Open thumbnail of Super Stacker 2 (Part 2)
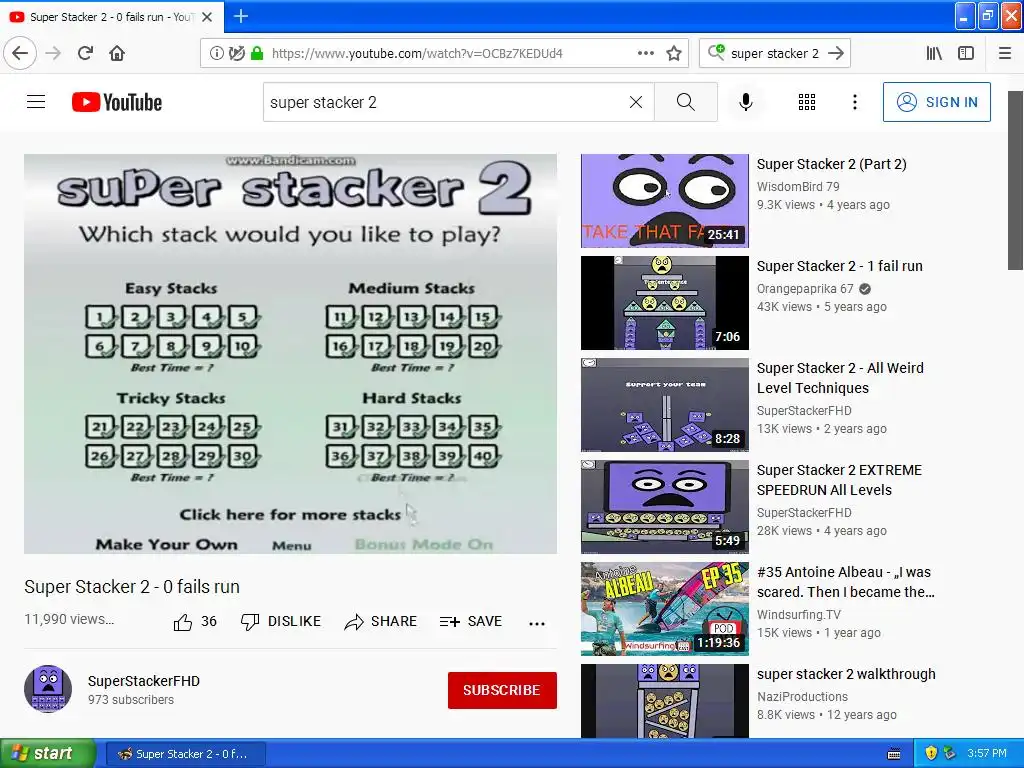This screenshot has height=768, width=1024. [x=665, y=200]
